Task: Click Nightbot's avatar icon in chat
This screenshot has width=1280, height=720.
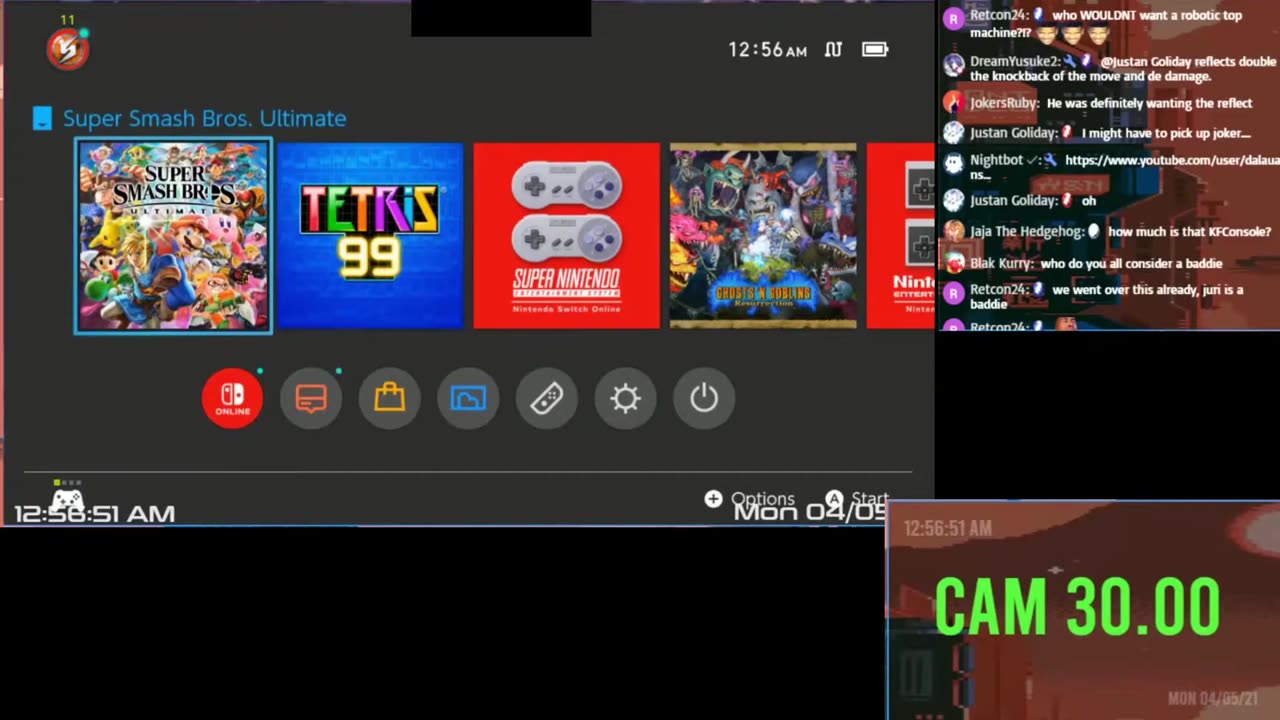Action: coord(954,163)
